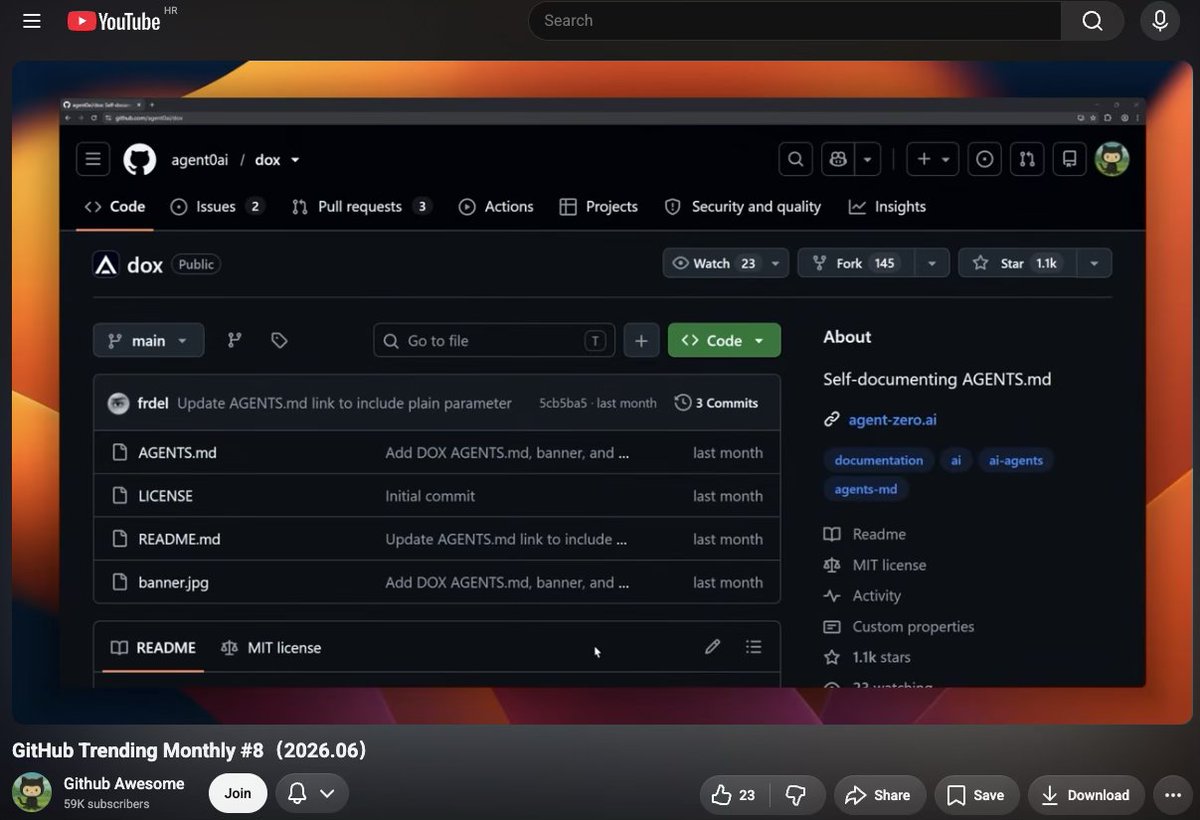Expand the Fork options dropdown arrow
Viewport: 1200px width, 820px height.
932,263
